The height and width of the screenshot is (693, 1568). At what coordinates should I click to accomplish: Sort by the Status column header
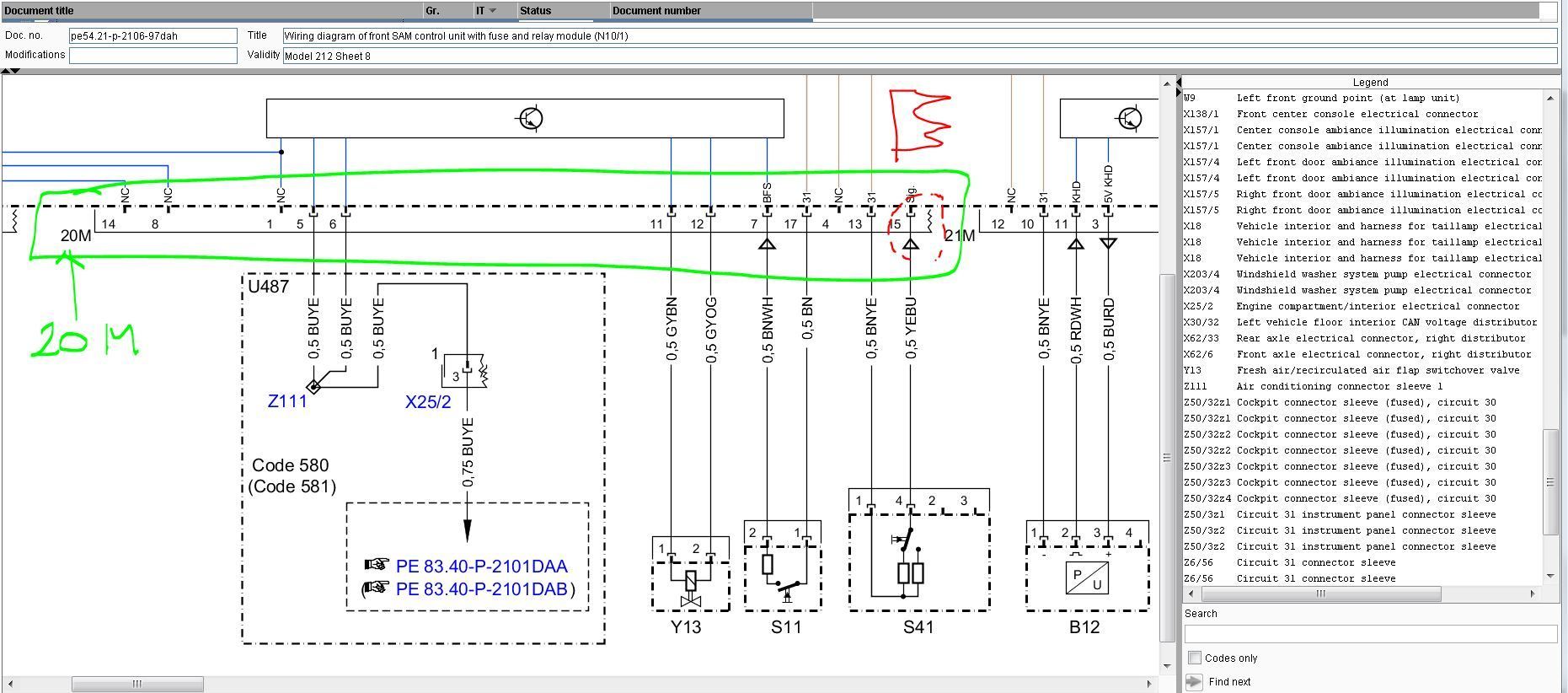tap(536, 11)
